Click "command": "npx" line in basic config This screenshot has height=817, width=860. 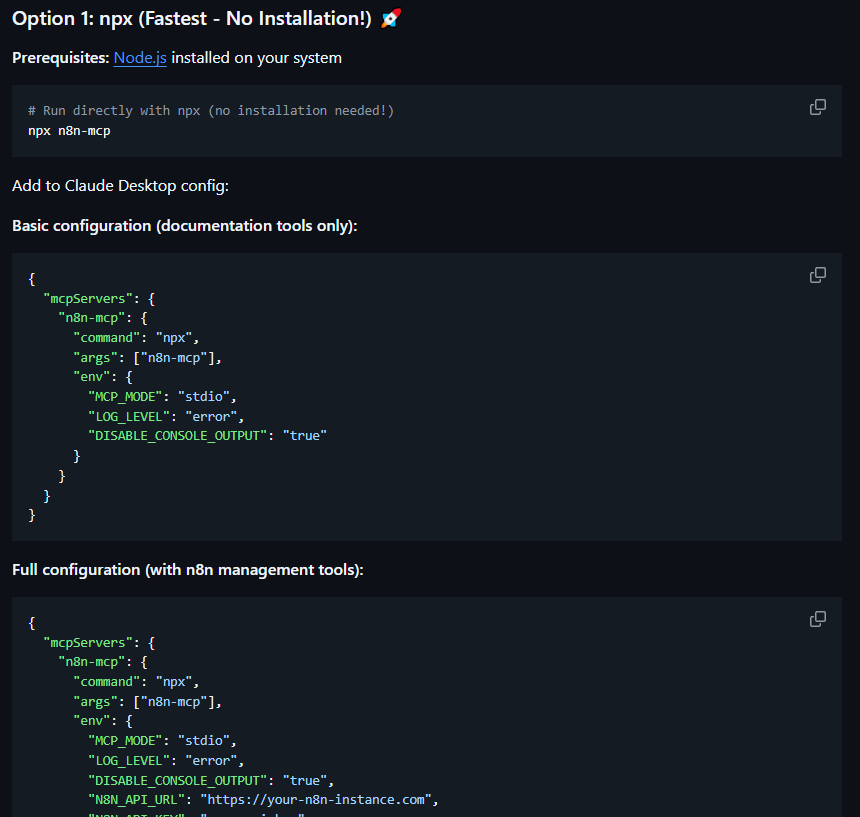click(x=136, y=338)
